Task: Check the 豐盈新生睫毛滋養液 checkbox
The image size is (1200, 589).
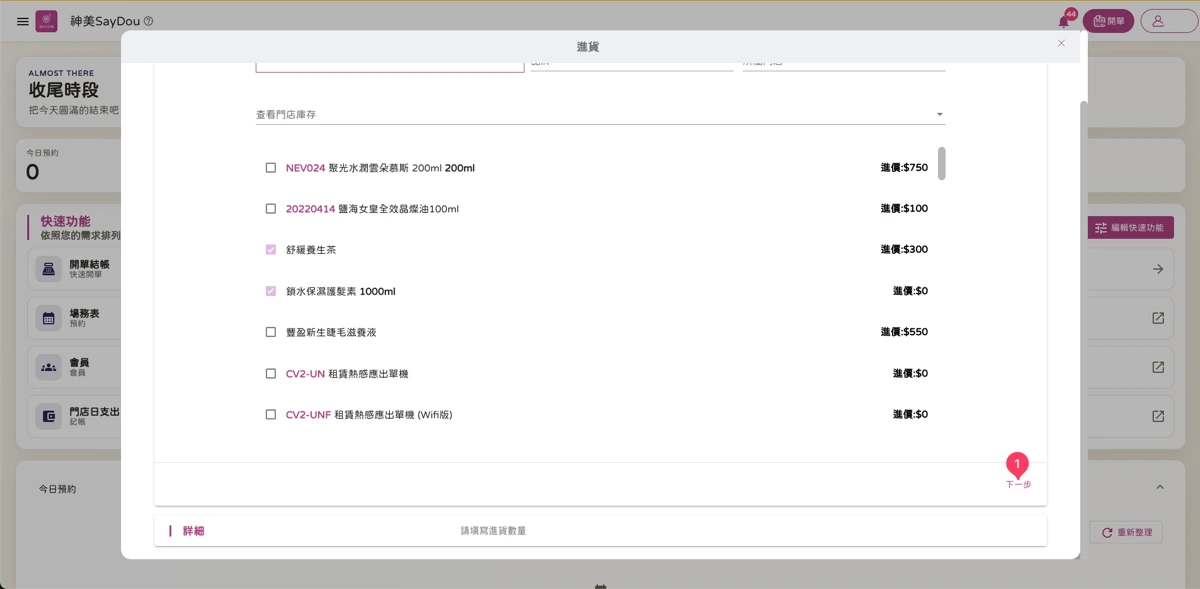Action: pyautogui.click(x=270, y=332)
